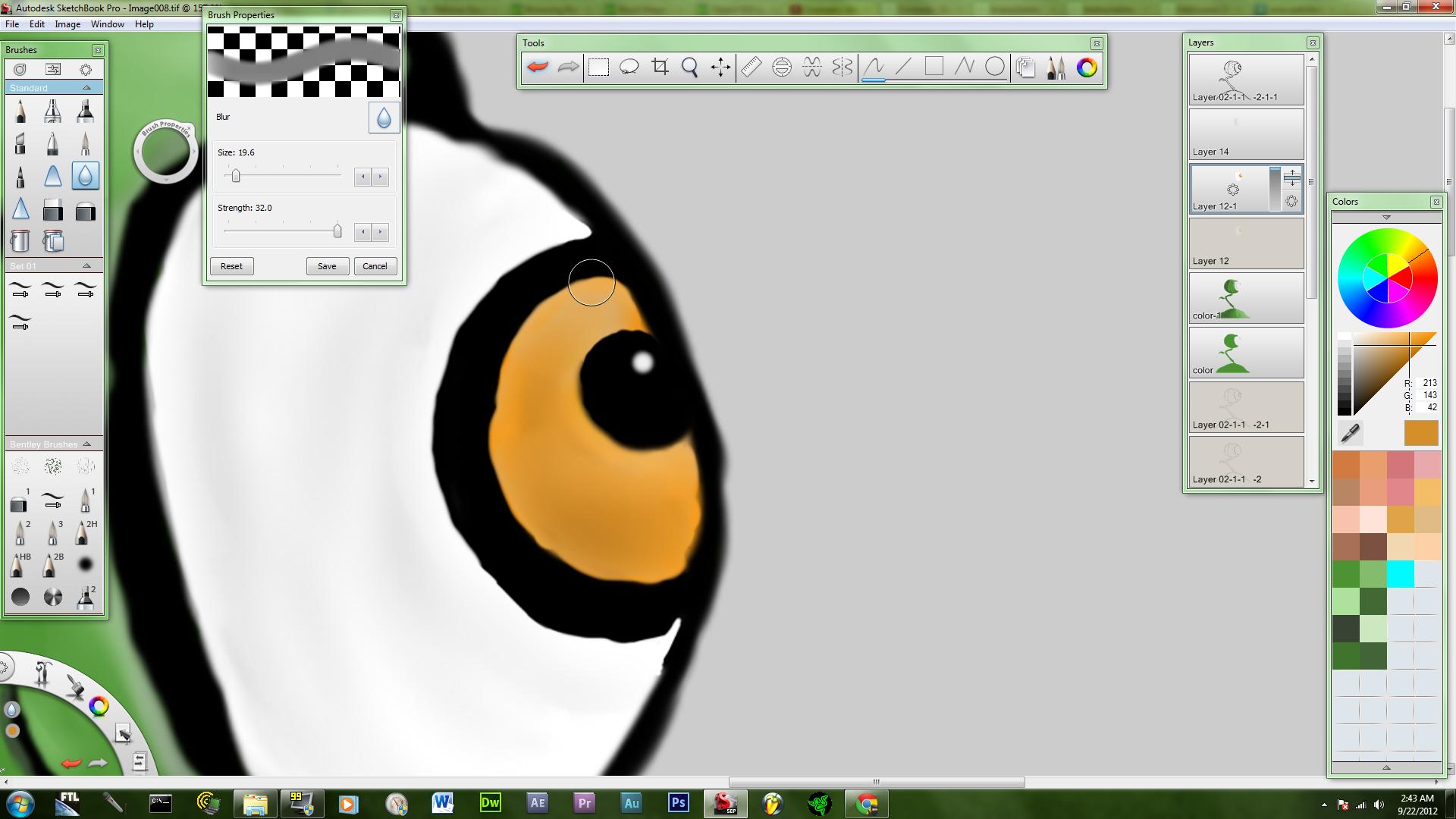Save the Blur brush properties

tap(327, 266)
